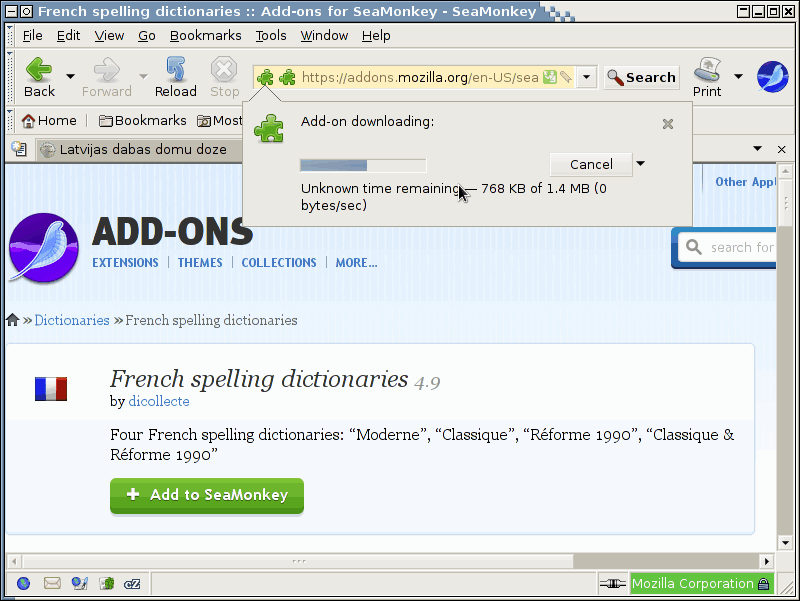
Task: Click the French flag add-on icon
Action: 51,389
